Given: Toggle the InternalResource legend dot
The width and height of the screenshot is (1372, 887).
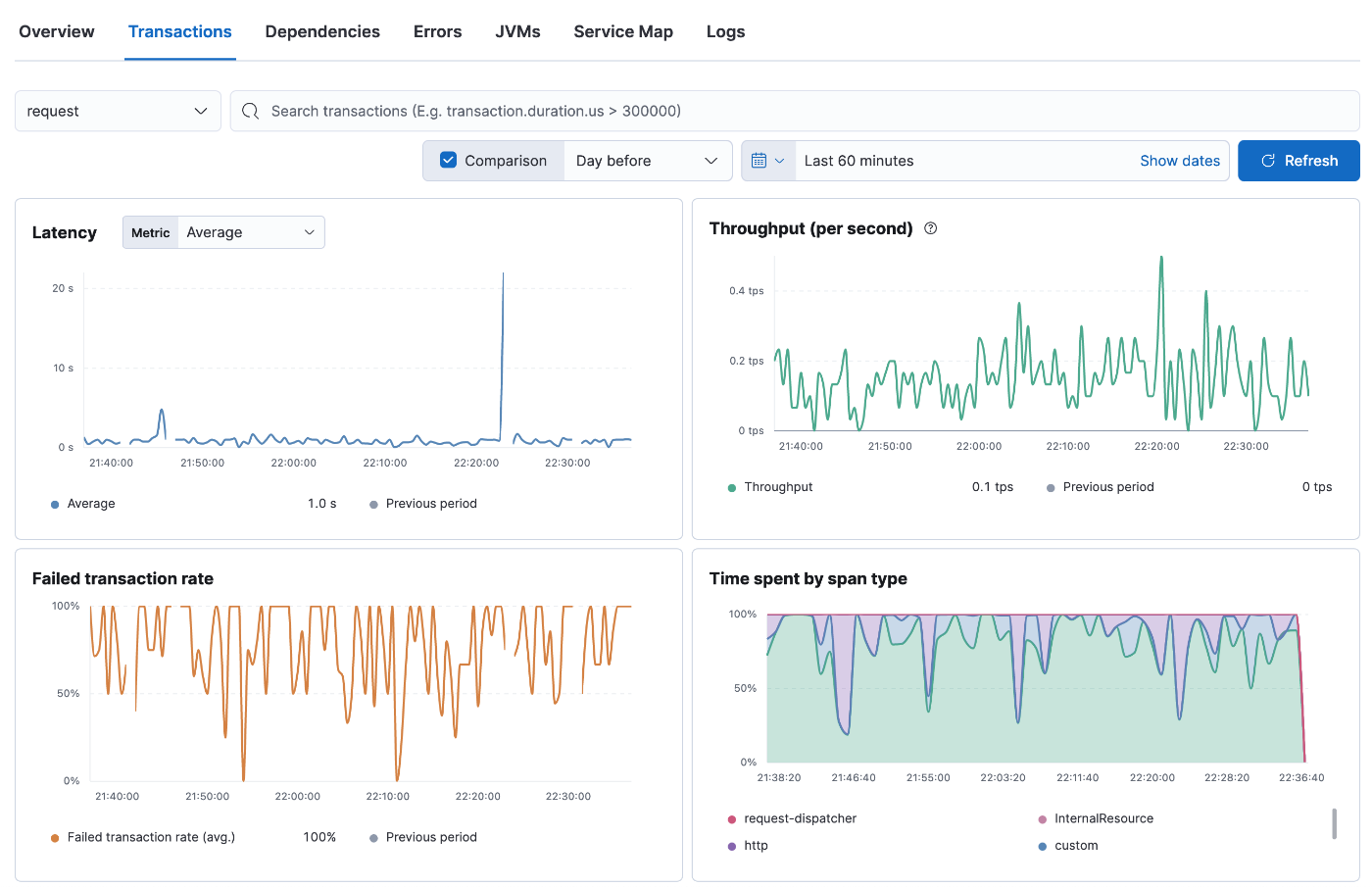Looking at the screenshot, I should click(x=1042, y=819).
